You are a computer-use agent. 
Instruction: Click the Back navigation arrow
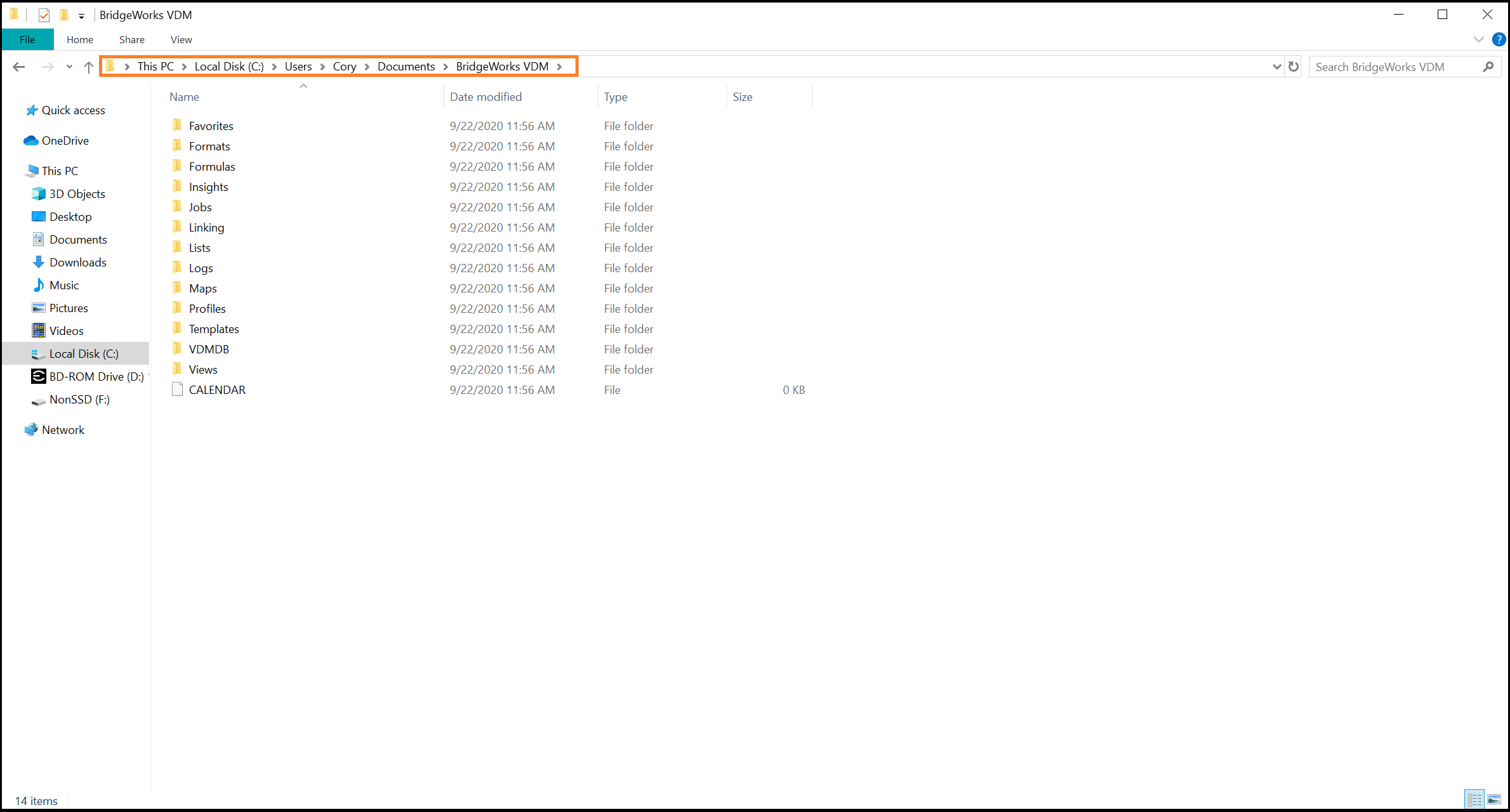pos(18,67)
